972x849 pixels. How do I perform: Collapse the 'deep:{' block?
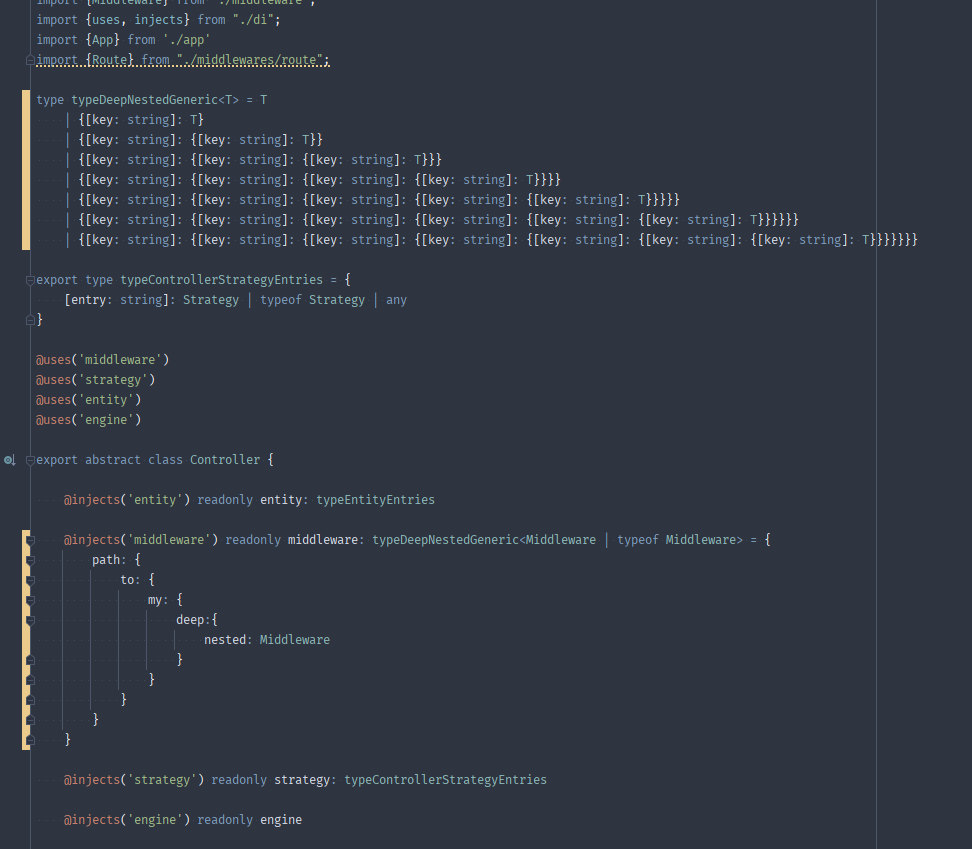(x=30, y=620)
